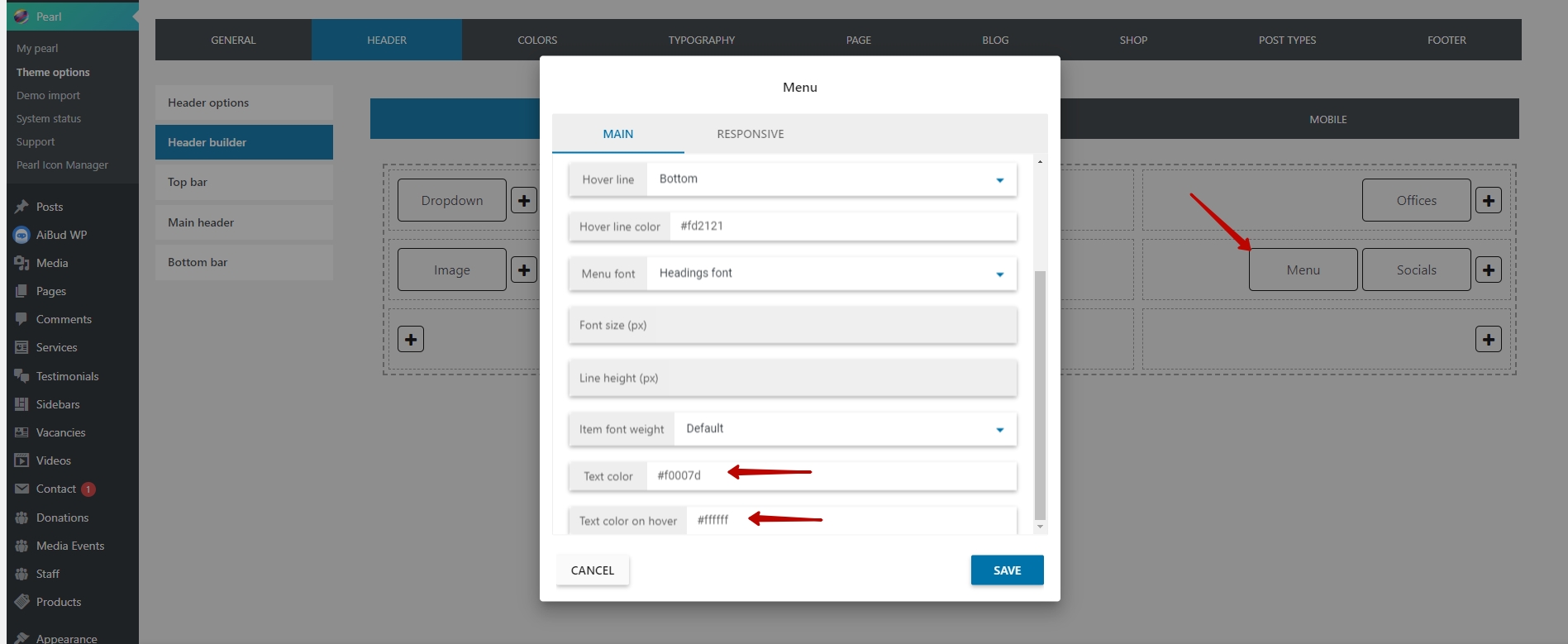This screenshot has width=1568, height=644.
Task: Click the Contact envelope icon in sidebar
Action: point(21,489)
